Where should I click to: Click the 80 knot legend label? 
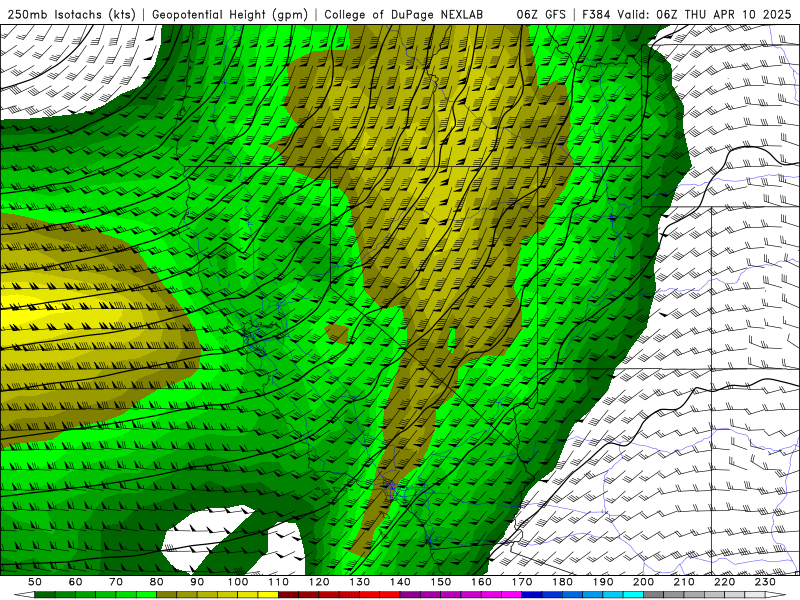point(157,582)
